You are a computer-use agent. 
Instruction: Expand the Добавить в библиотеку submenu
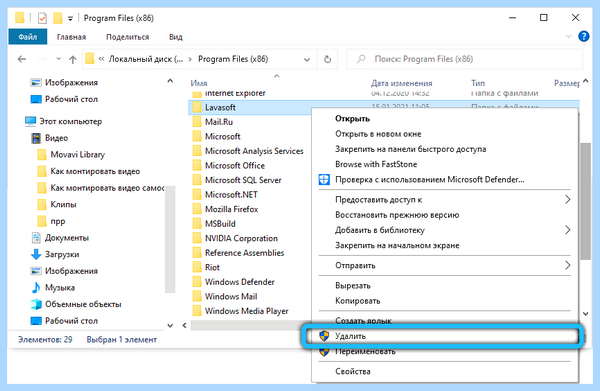(x=567, y=230)
